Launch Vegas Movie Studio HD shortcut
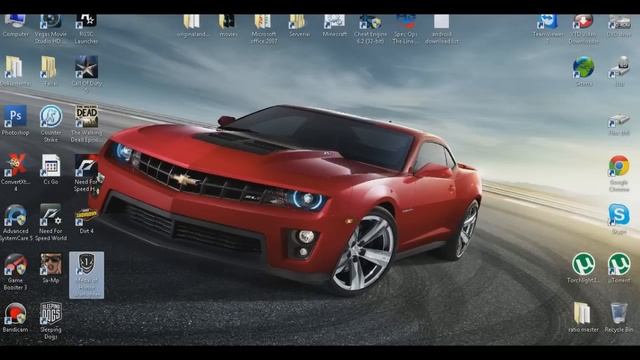This screenshot has height=360, width=640. (x=51, y=29)
